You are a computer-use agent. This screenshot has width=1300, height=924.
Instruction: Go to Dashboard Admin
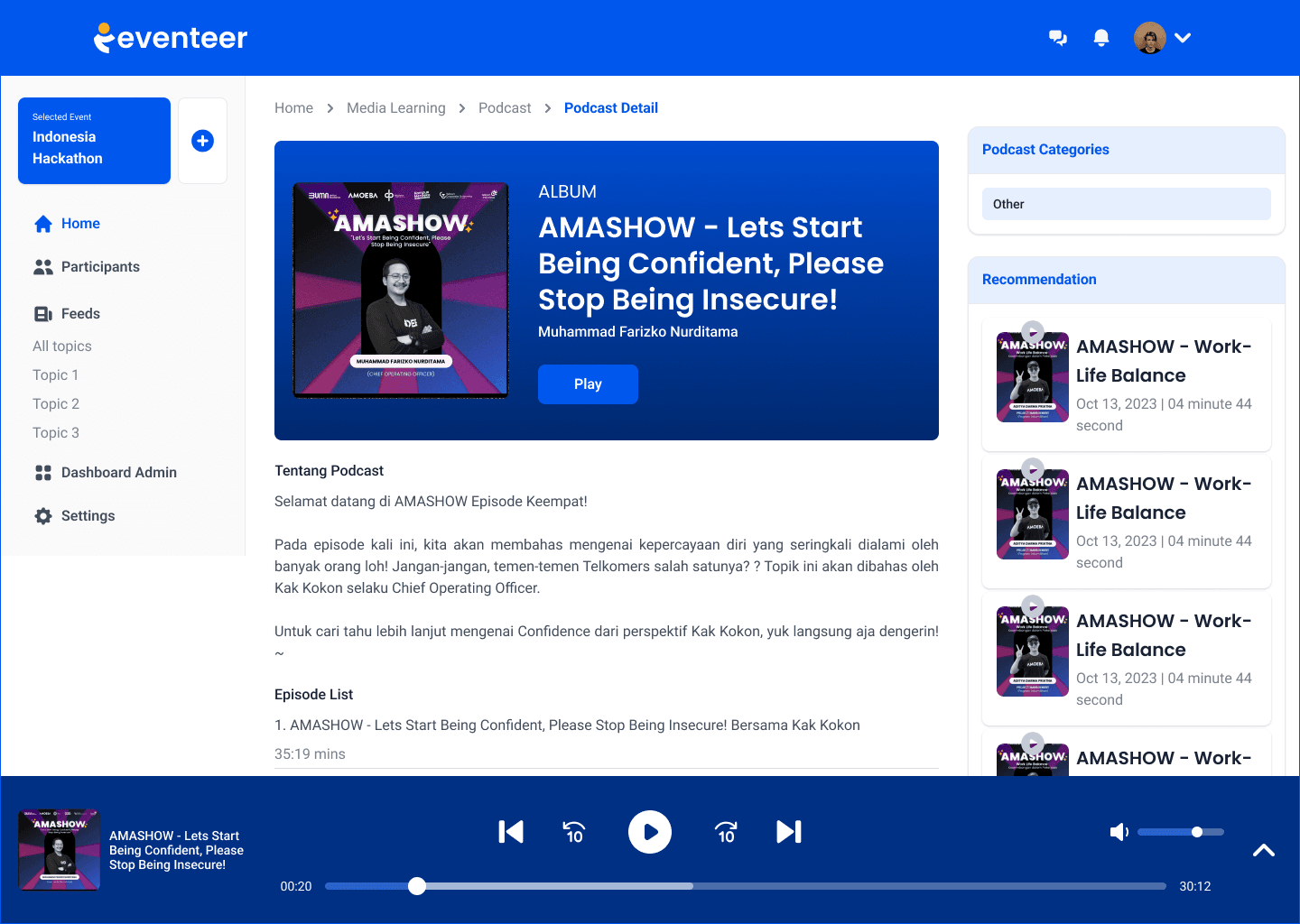coord(118,473)
